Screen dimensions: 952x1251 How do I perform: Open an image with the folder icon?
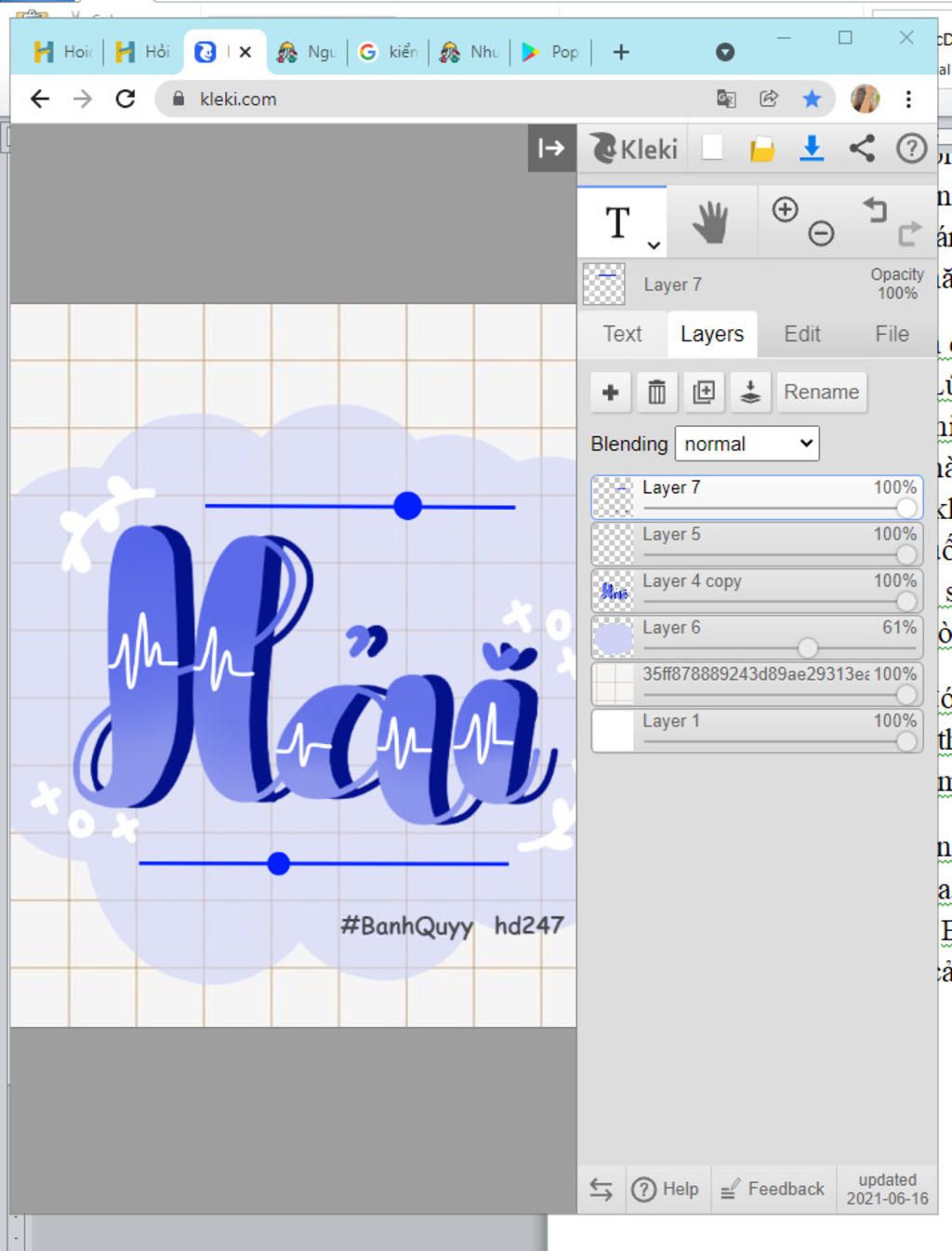click(x=762, y=149)
